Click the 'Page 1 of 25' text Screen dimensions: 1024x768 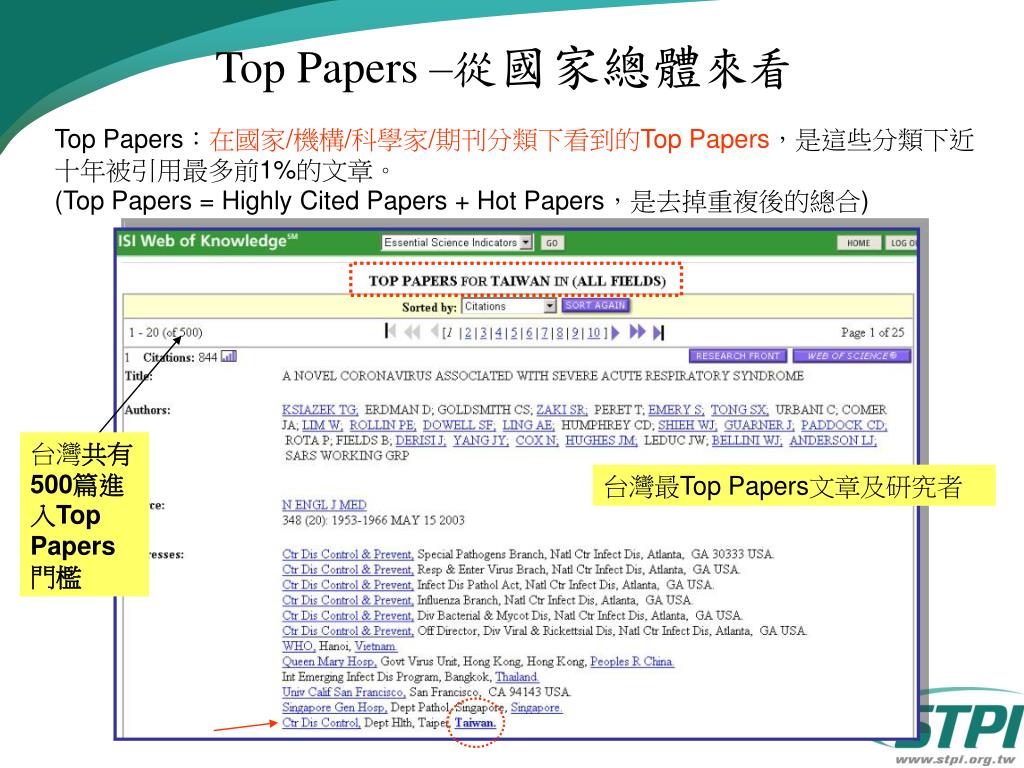tap(872, 332)
